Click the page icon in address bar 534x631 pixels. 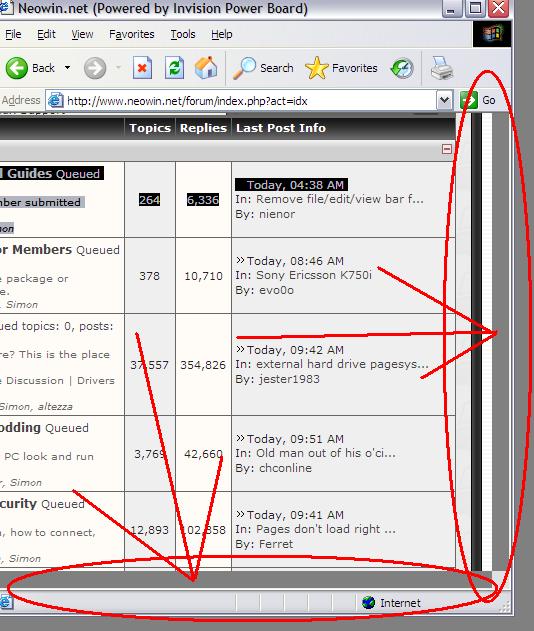56,100
